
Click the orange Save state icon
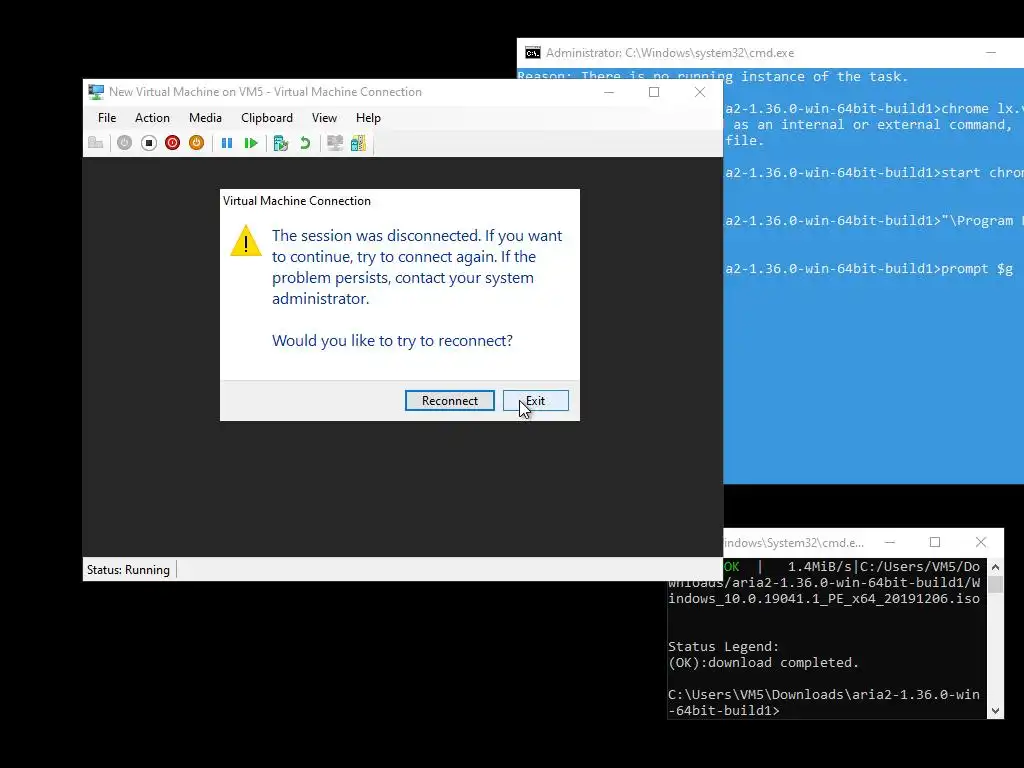[197, 143]
